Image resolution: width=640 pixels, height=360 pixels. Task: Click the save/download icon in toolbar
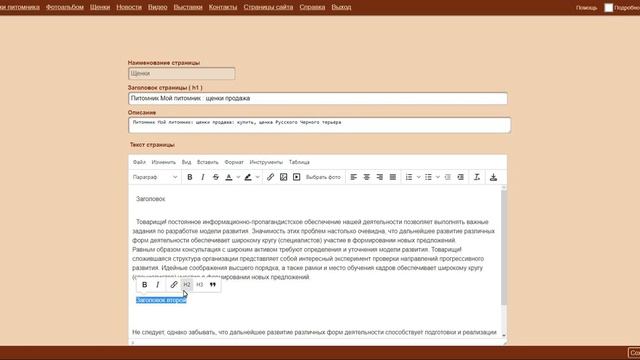tap(493, 177)
